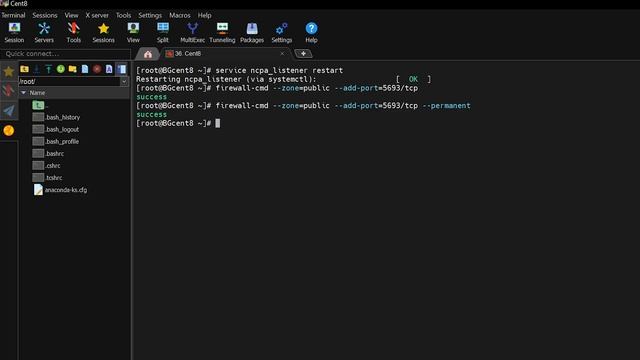This screenshot has height=360, width=640.
Task: Open the Settings menu
Action: pos(150,15)
